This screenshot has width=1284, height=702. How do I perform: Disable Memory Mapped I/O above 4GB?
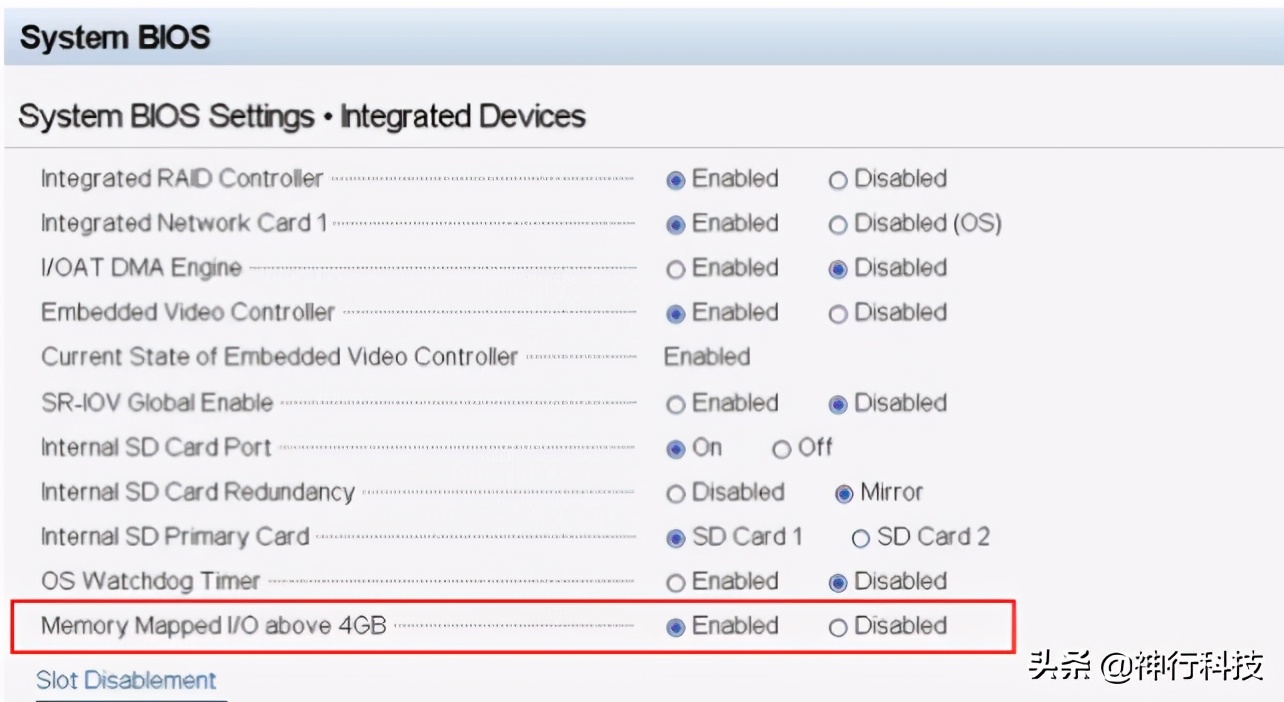tap(838, 627)
